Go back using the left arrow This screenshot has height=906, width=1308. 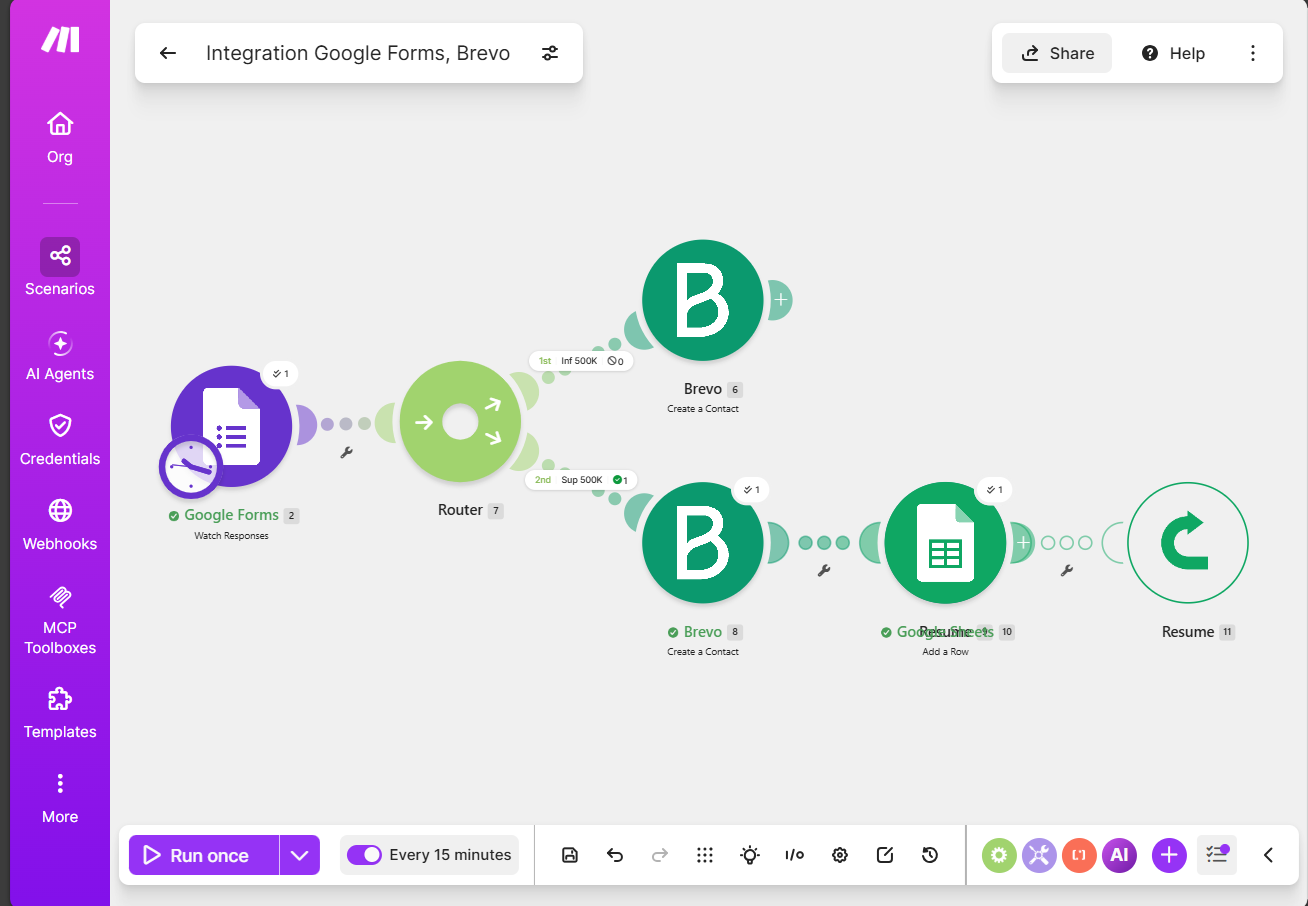pyautogui.click(x=168, y=53)
